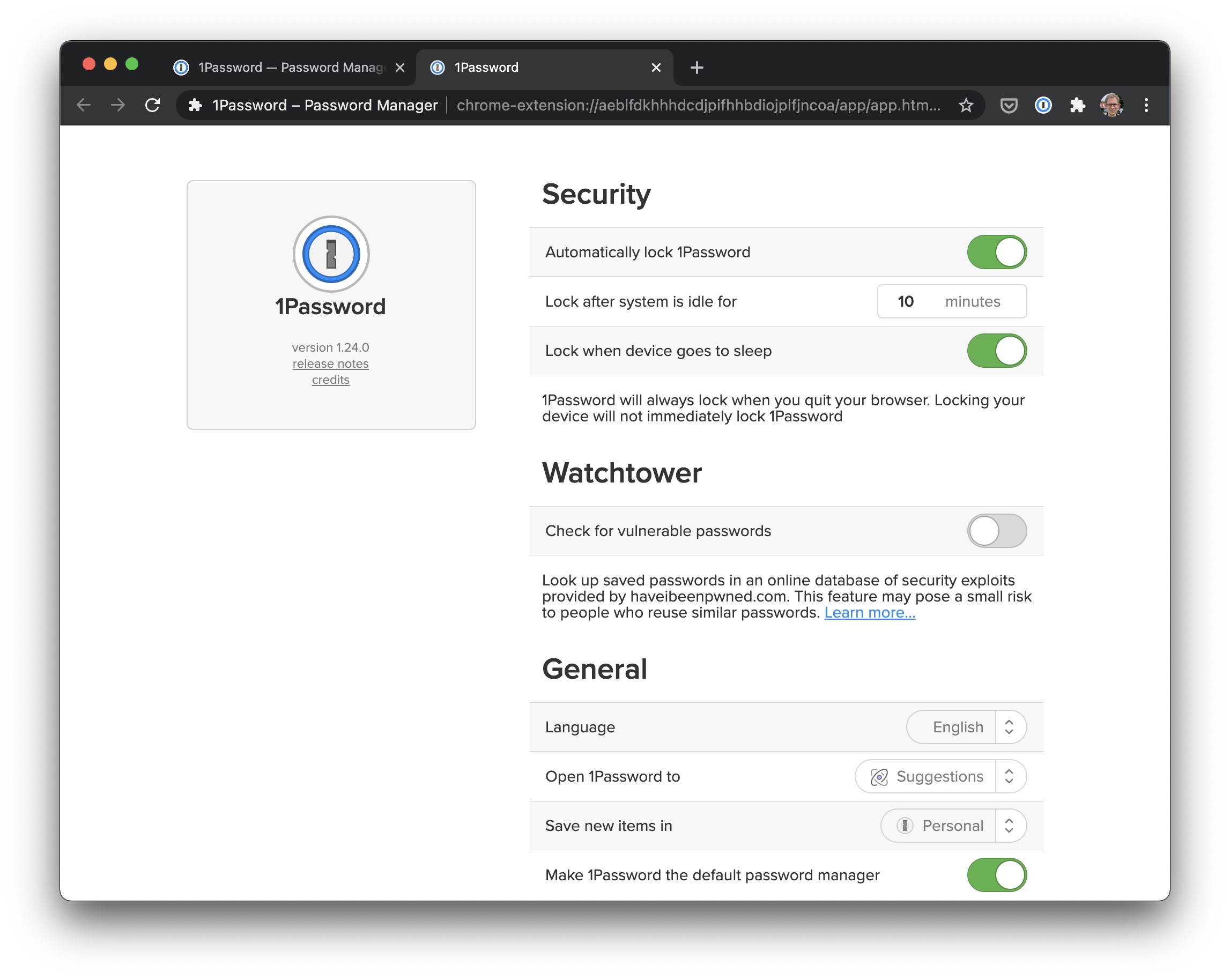
Task: Click the Watchtower heading
Action: pyautogui.click(x=622, y=472)
